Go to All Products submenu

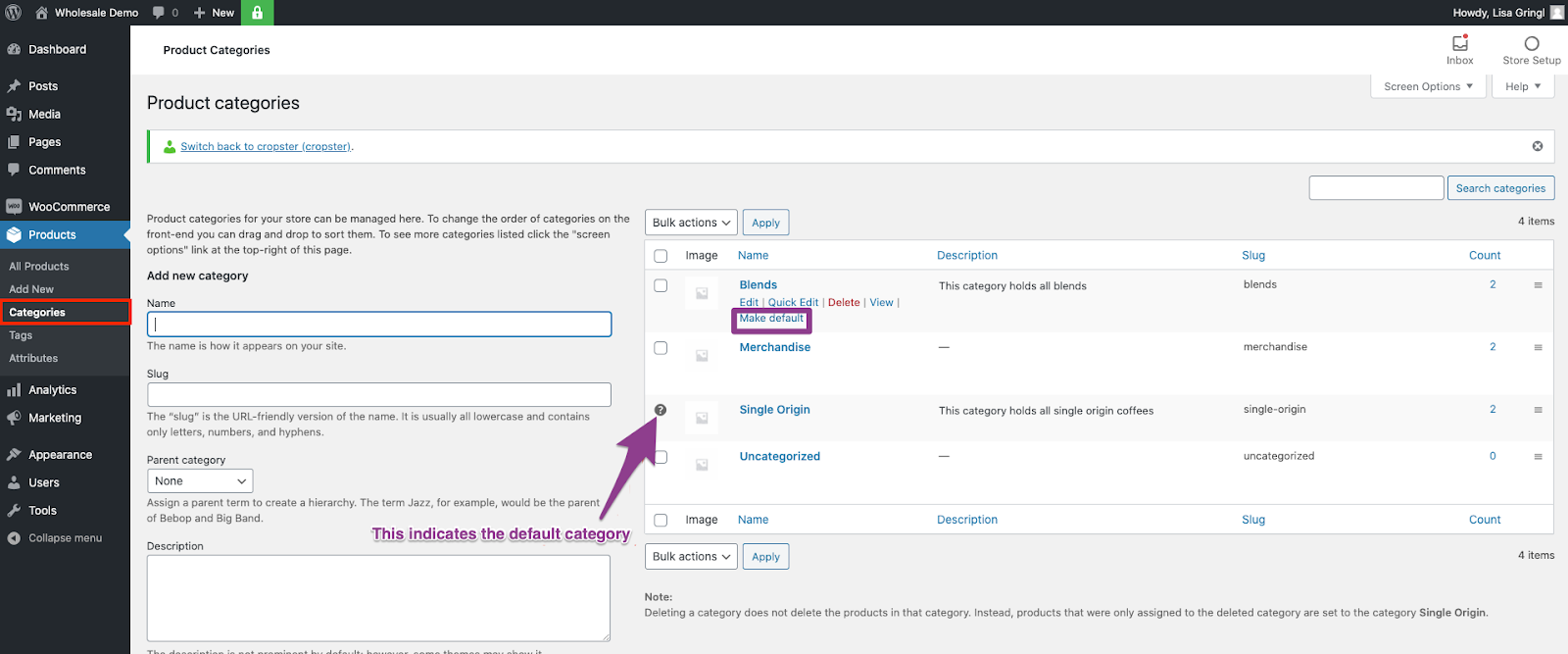39,267
